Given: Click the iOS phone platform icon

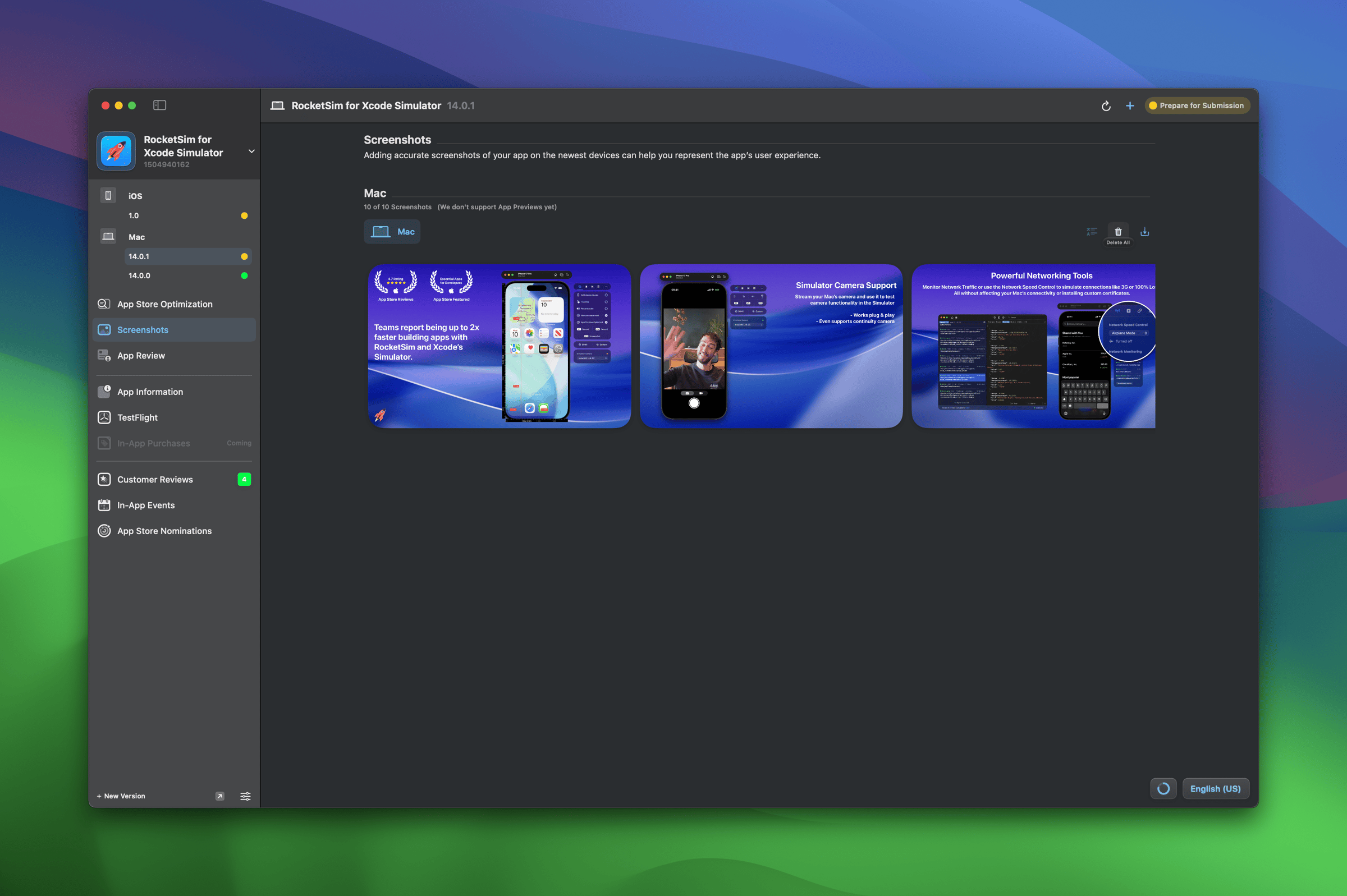Looking at the screenshot, I should click(x=108, y=195).
